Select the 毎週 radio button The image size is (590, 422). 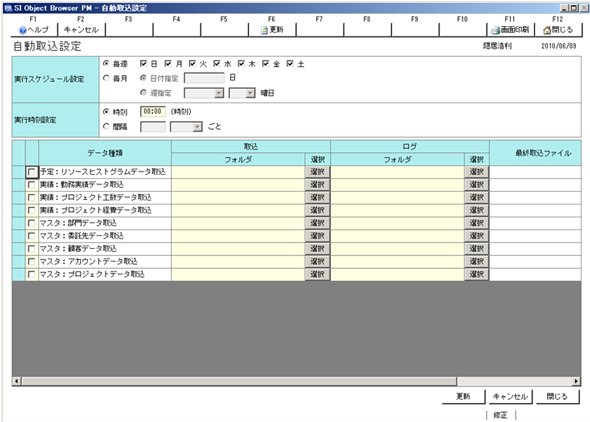point(106,64)
